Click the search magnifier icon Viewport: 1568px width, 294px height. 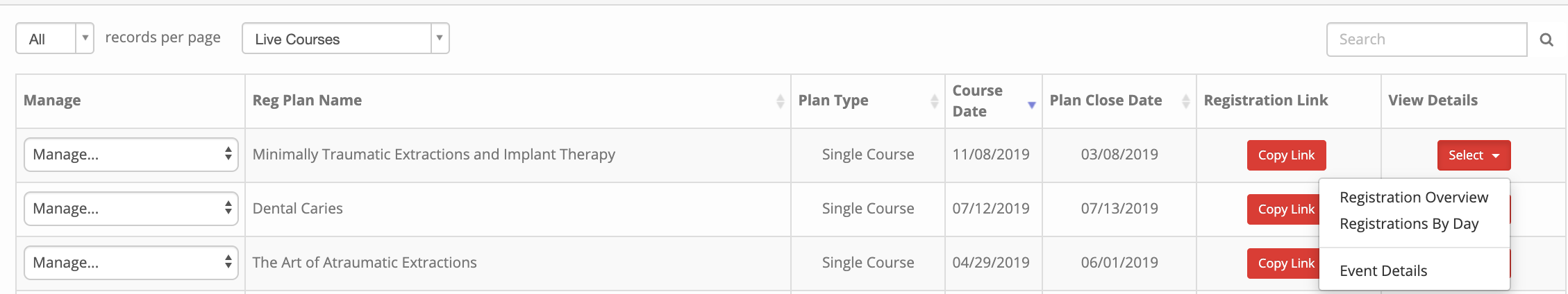click(1546, 40)
